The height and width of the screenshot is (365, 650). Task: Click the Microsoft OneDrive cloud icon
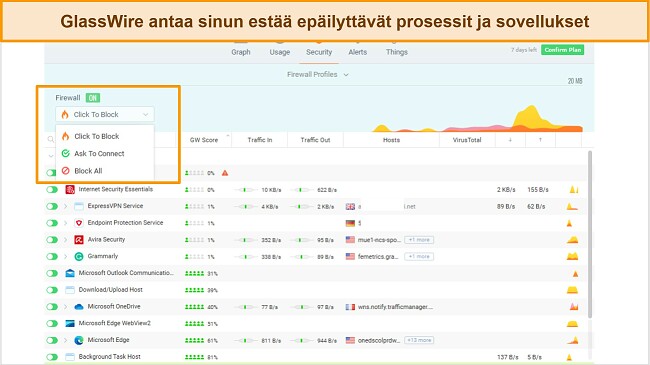(79, 307)
